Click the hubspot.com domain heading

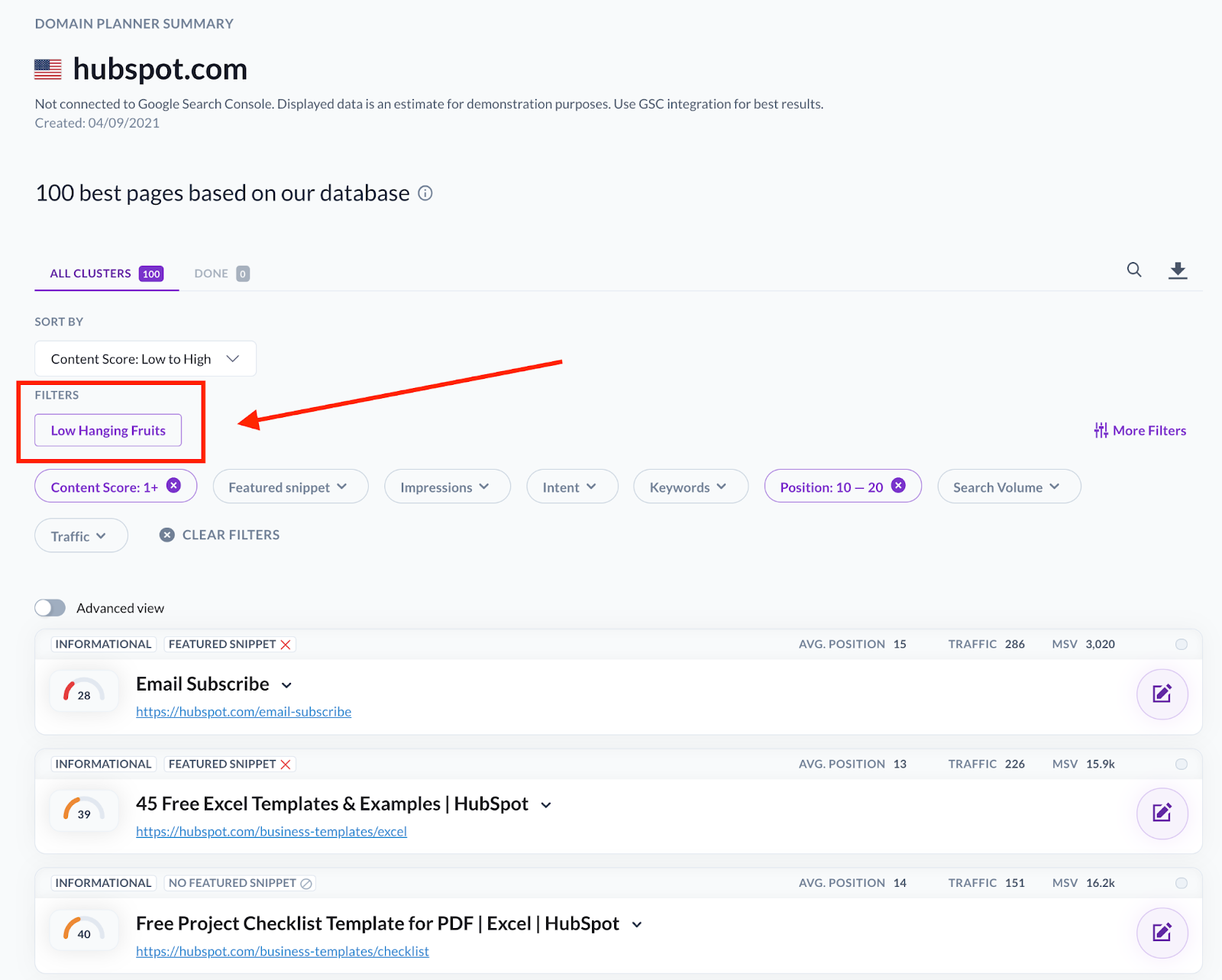(160, 70)
